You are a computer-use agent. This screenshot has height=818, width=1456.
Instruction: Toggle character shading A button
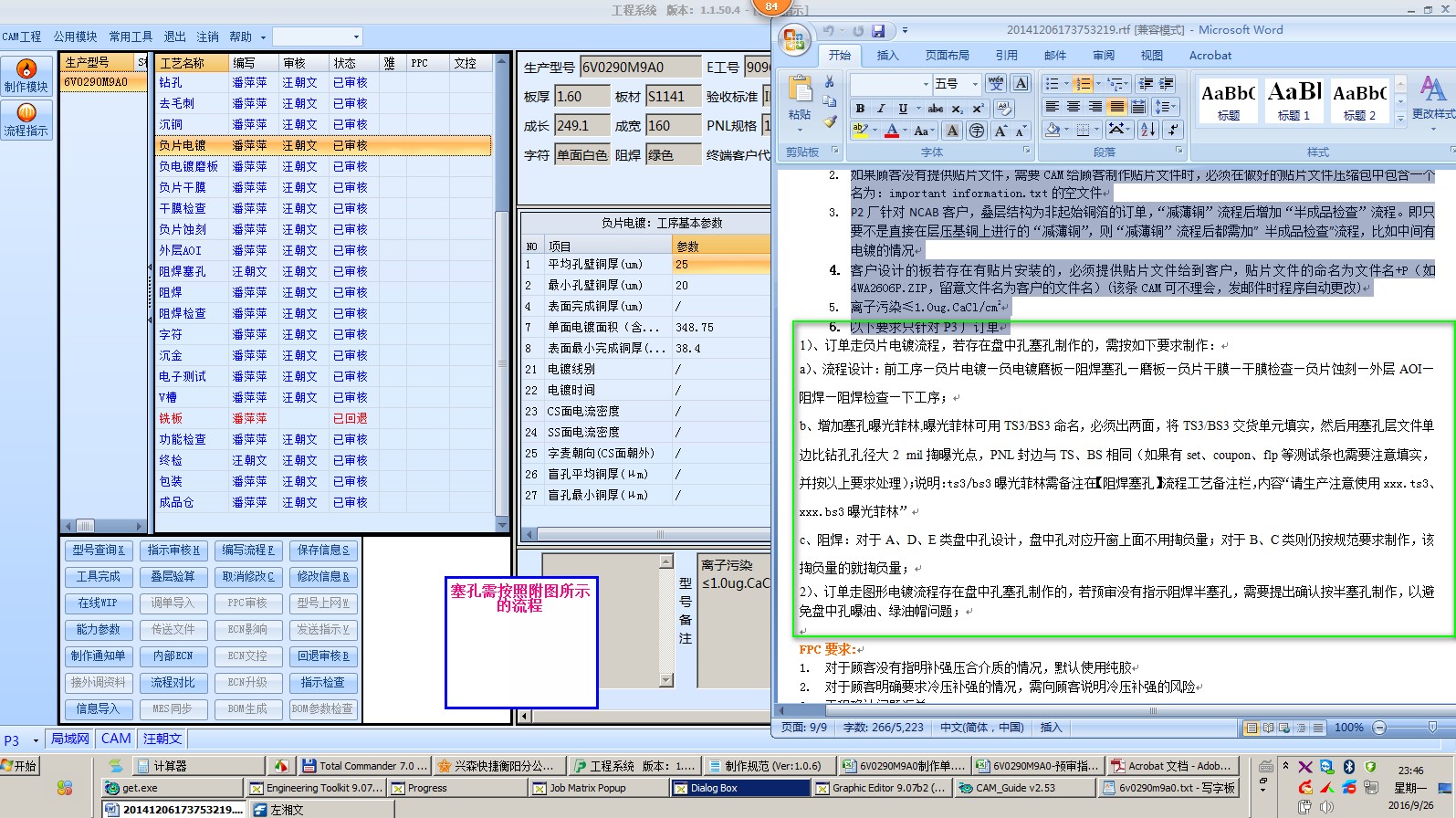tap(952, 131)
